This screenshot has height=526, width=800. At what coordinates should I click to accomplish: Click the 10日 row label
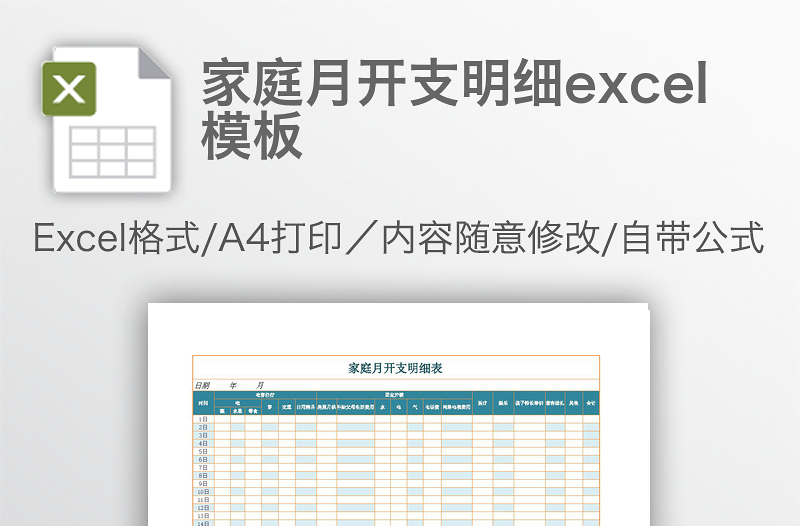[x=203, y=492]
